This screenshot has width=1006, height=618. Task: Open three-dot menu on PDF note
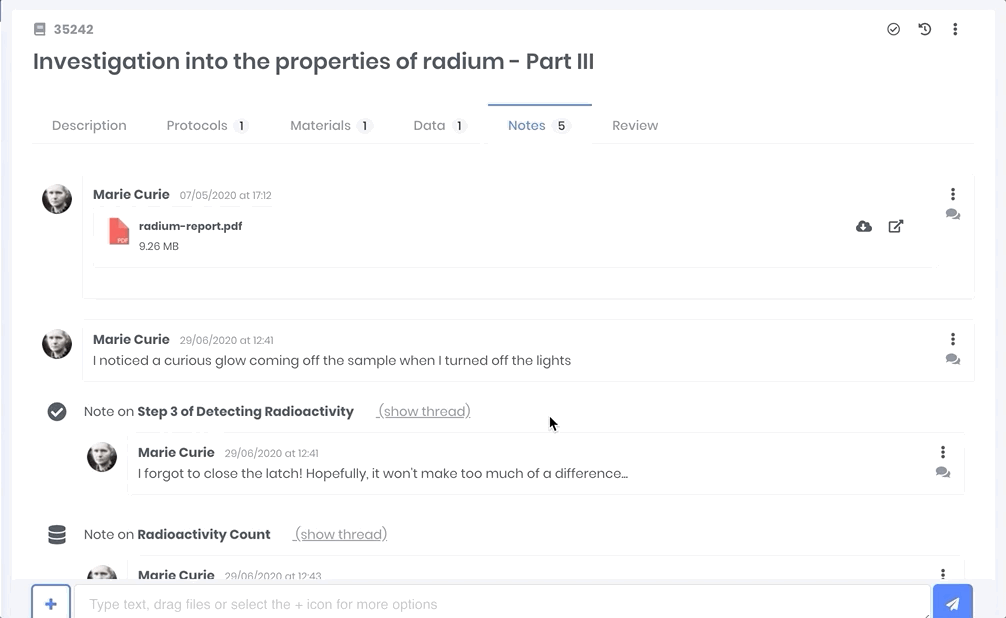click(x=953, y=195)
